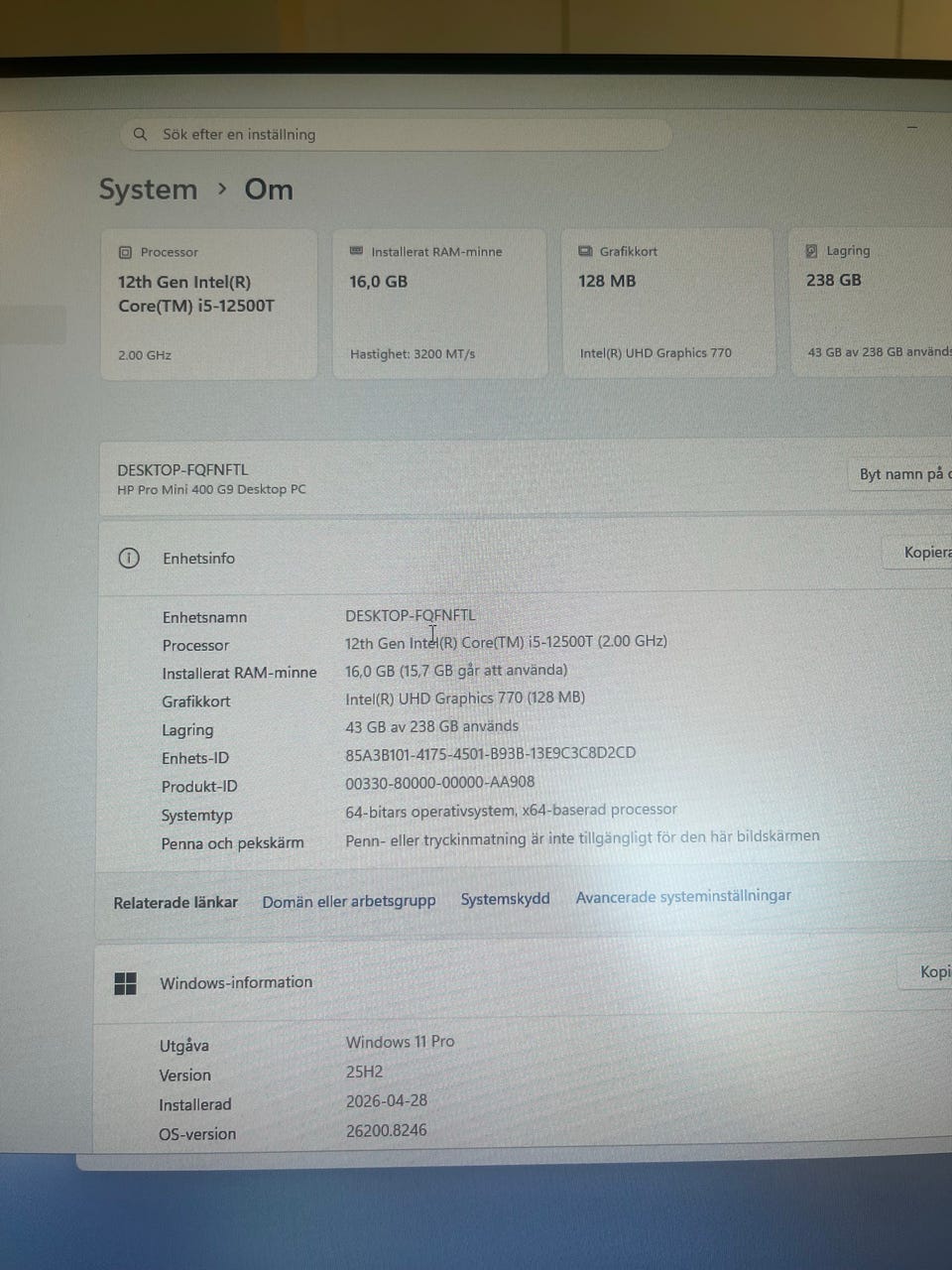Click the Processor chip icon
Image resolution: width=952 pixels, height=1270 pixels.
[125, 252]
